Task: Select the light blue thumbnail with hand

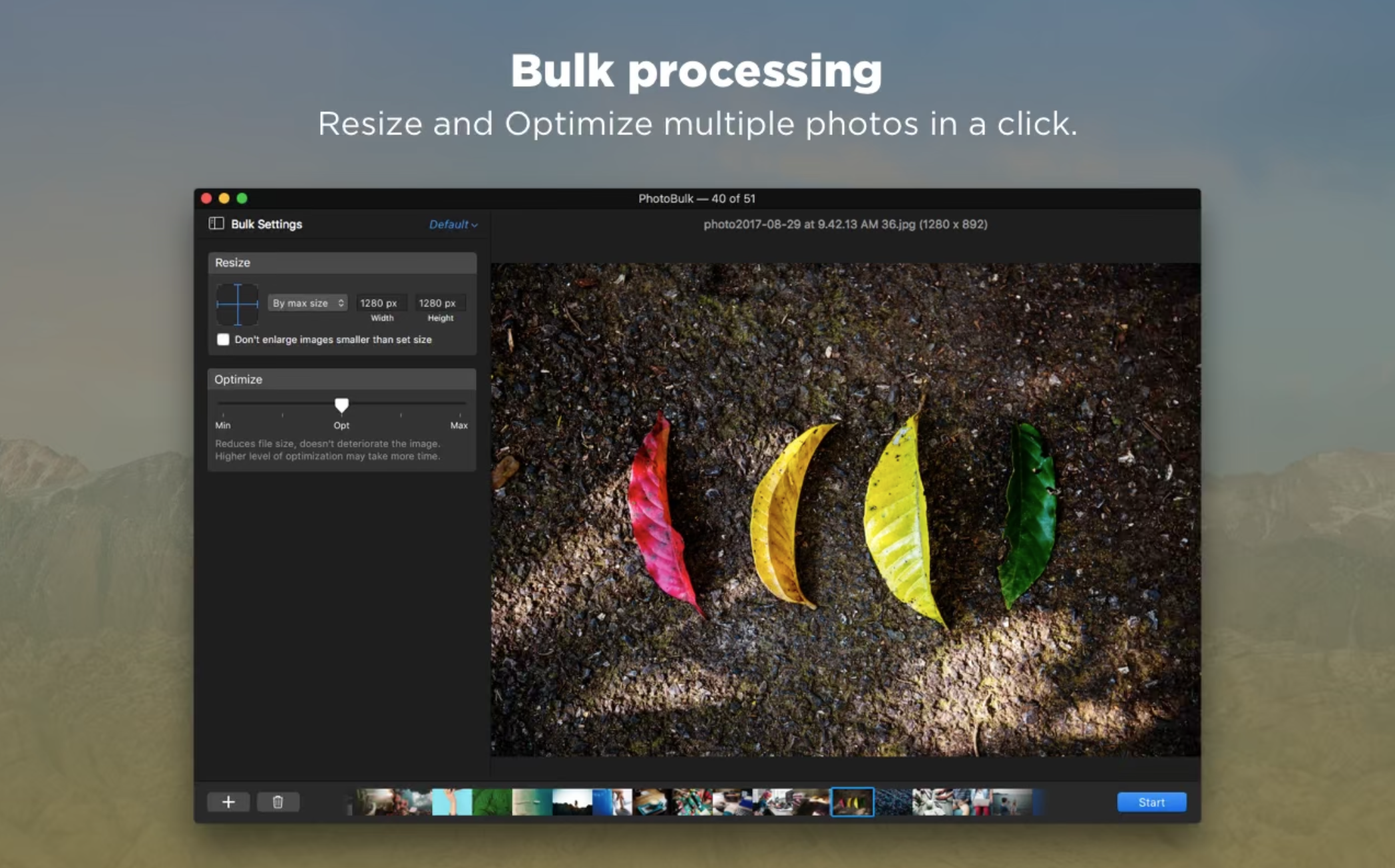Action: 452,802
